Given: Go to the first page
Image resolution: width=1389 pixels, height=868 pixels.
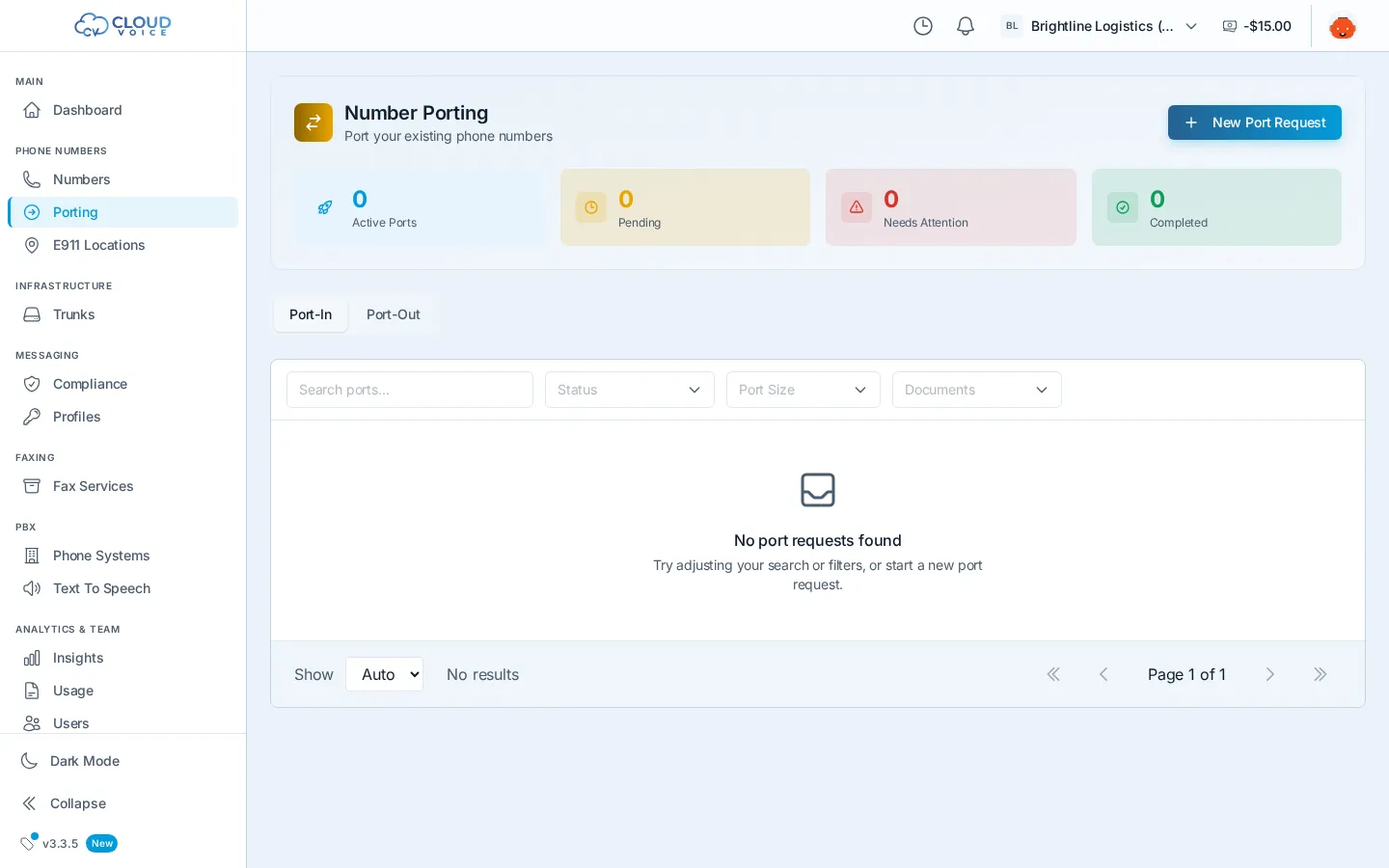Looking at the screenshot, I should [1053, 674].
